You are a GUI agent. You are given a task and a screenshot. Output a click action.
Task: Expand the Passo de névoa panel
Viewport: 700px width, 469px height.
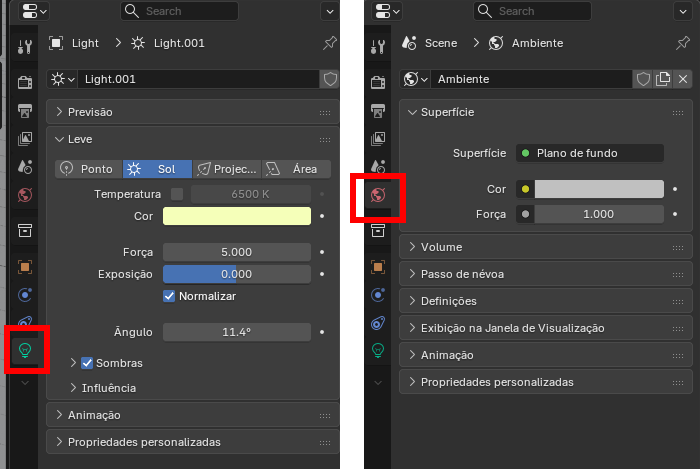(x=546, y=274)
